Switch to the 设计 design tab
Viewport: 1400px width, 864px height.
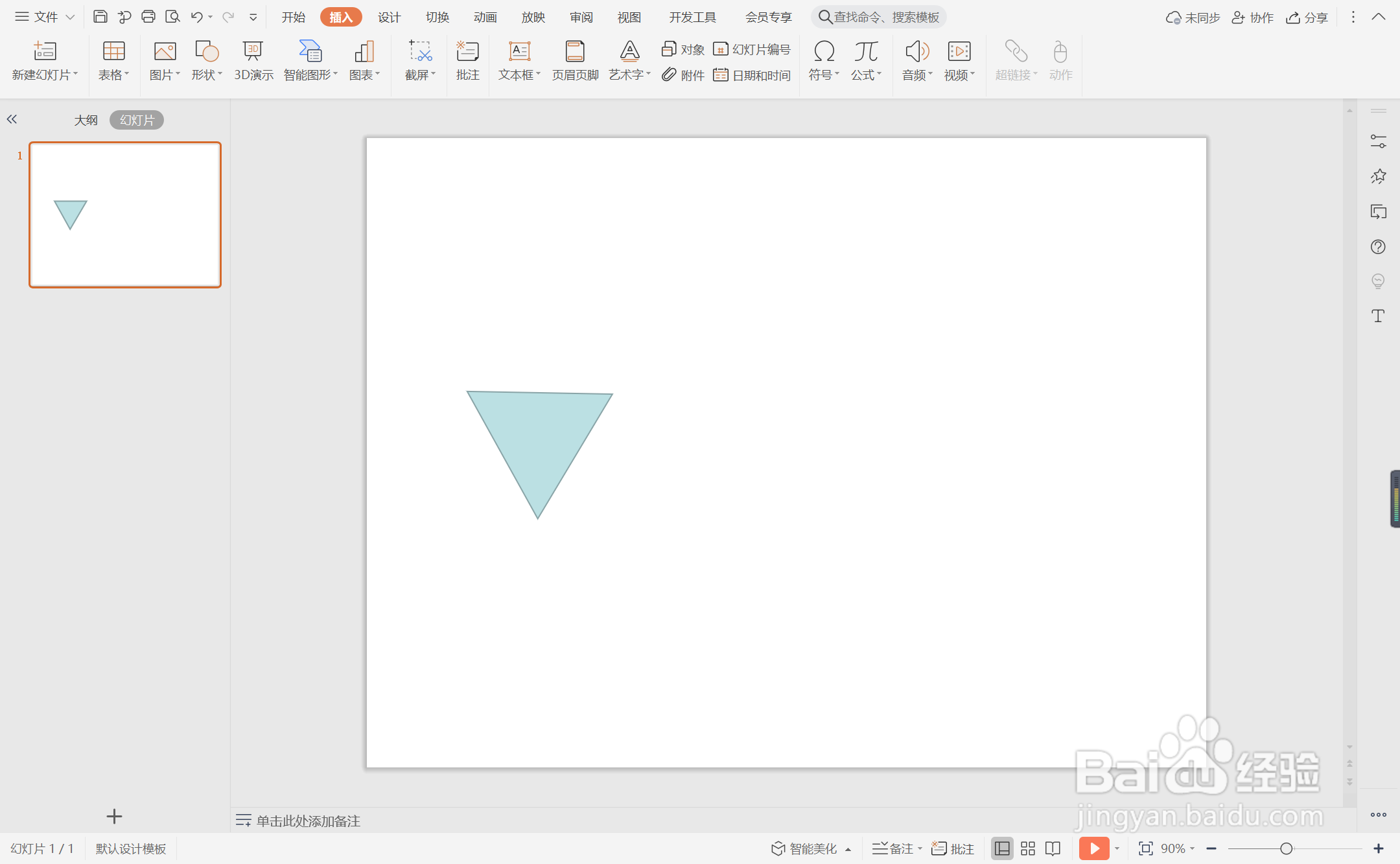pyautogui.click(x=389, y=18)
